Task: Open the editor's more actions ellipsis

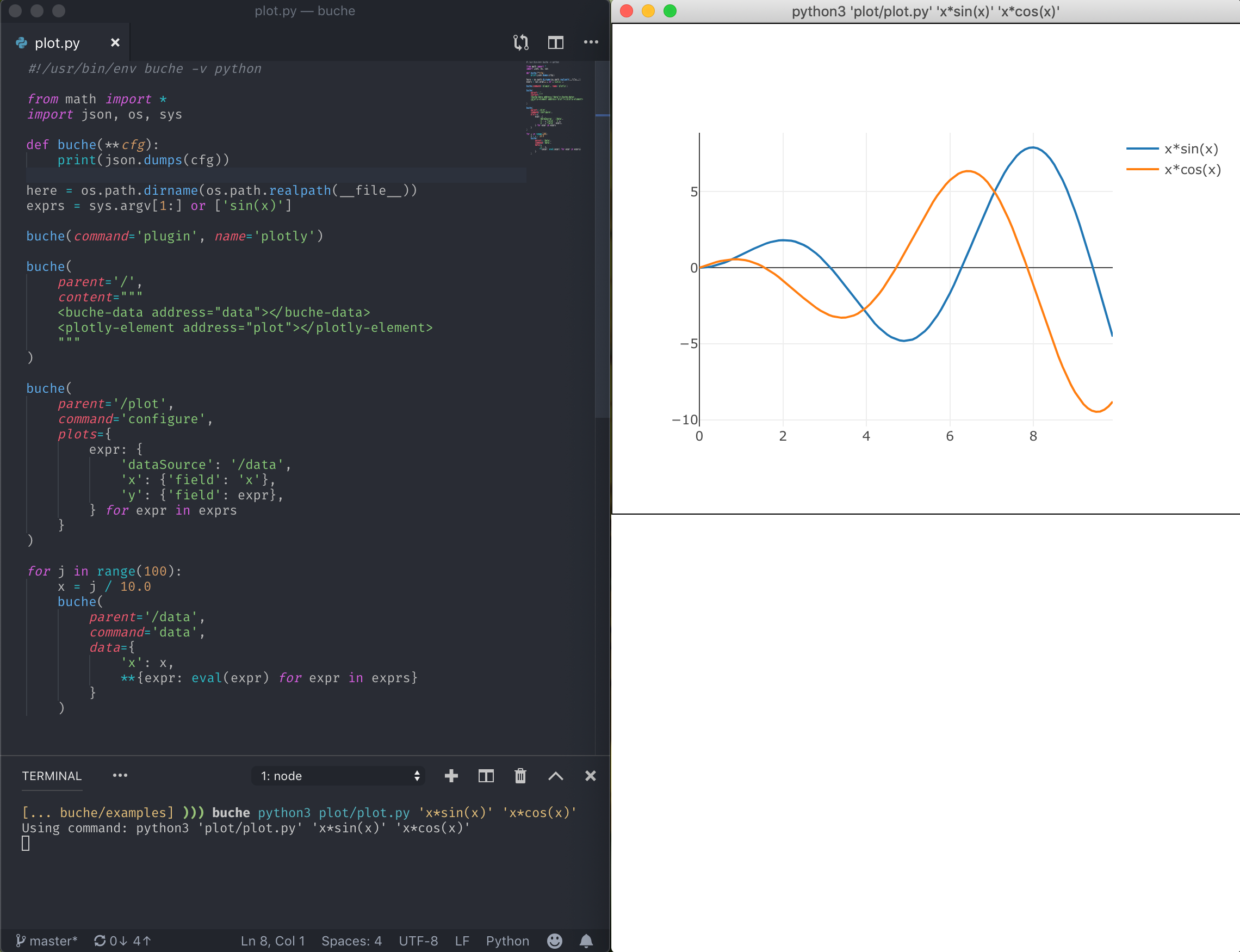Action: click(x=591, y=42)
